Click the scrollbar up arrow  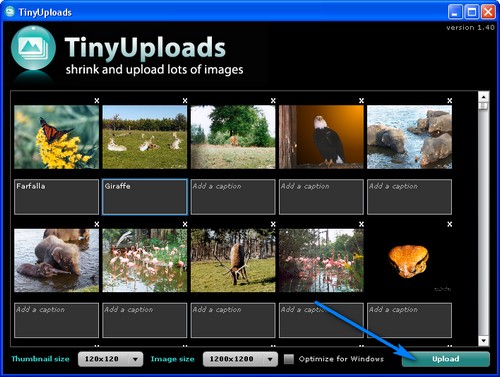click(x=484, y=97)
